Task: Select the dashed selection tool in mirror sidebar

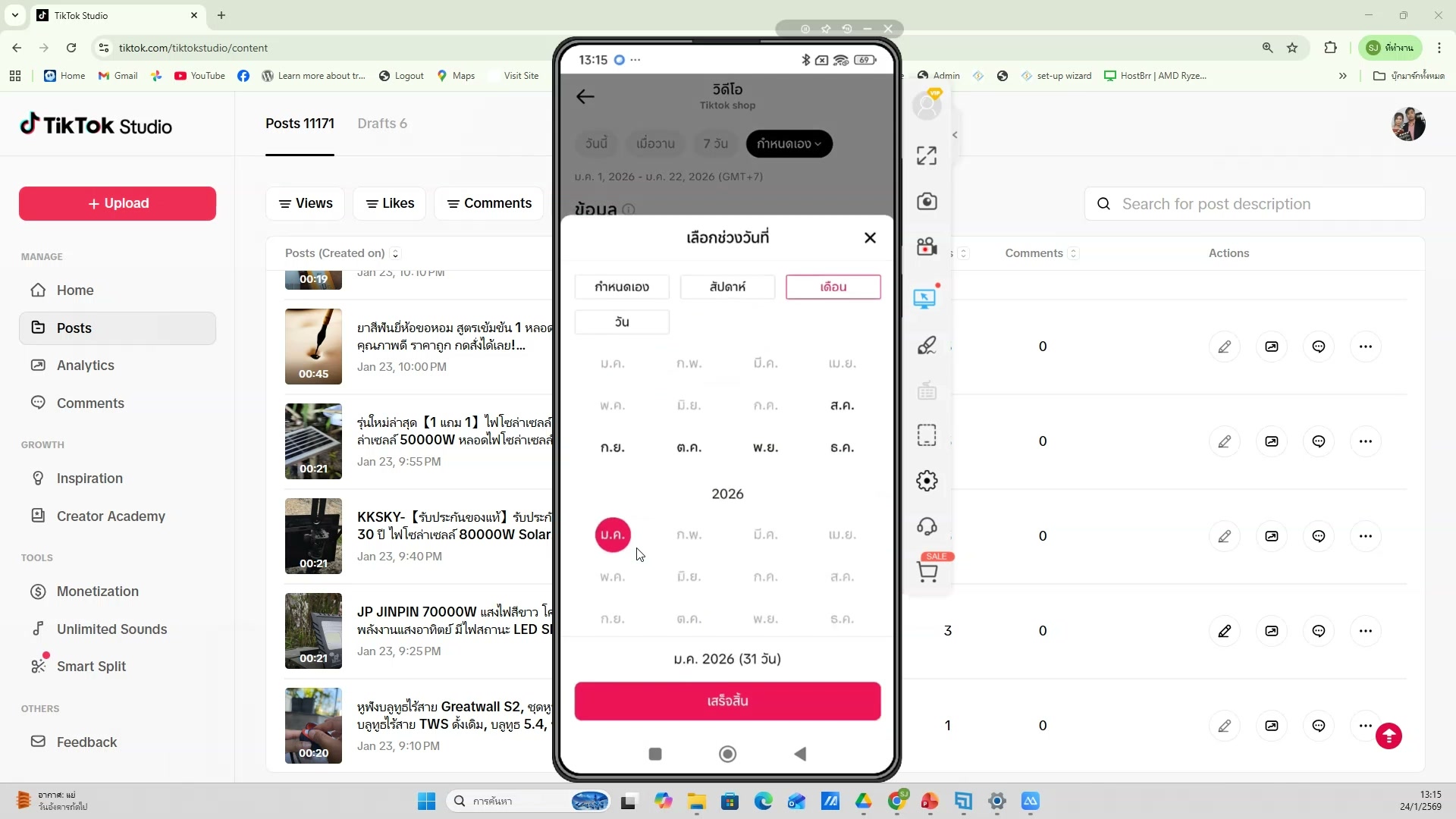Action: [927, 435]
